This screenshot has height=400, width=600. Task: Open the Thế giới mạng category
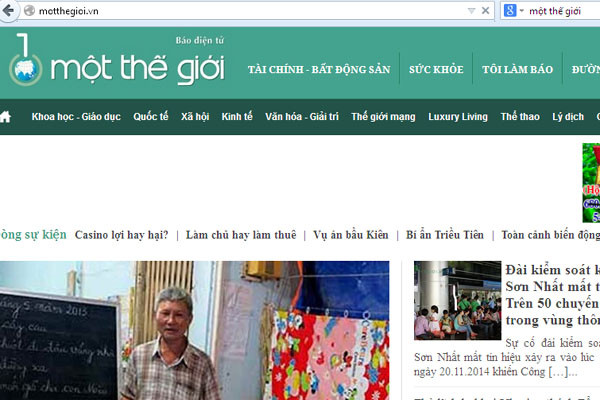click(x=383, y=117)
